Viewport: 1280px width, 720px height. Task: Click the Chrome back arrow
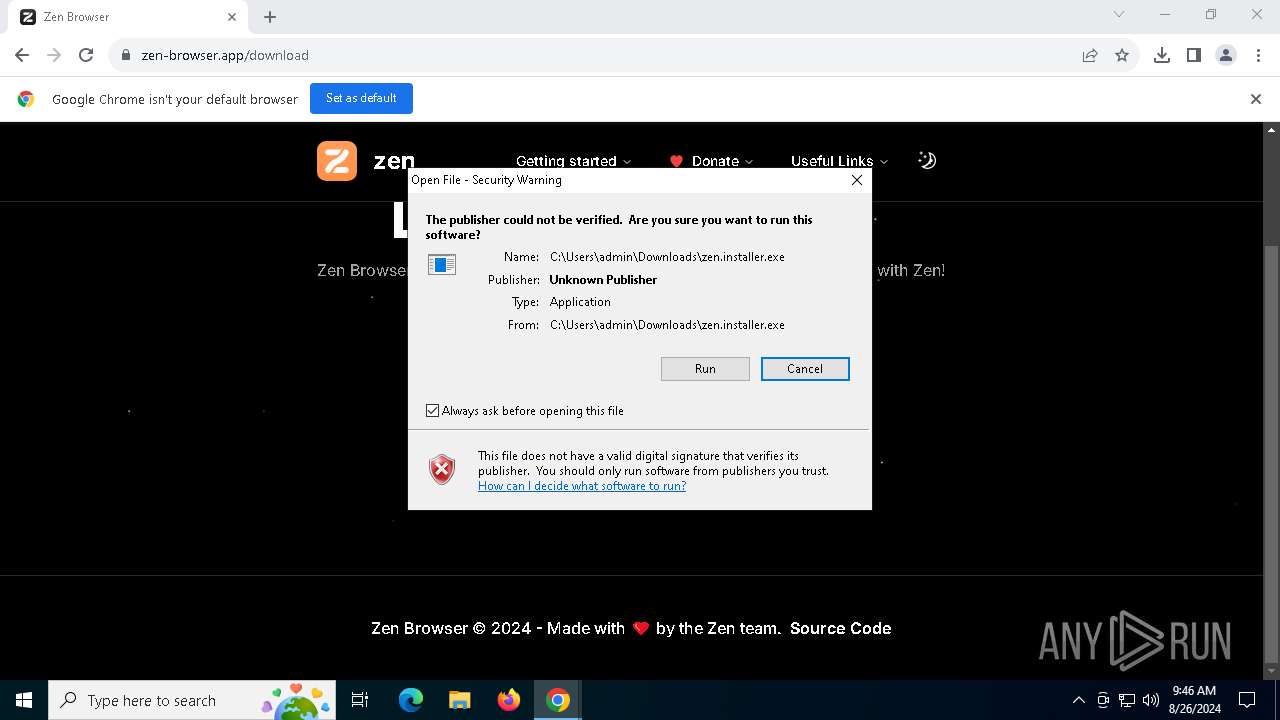click(22, 55)
